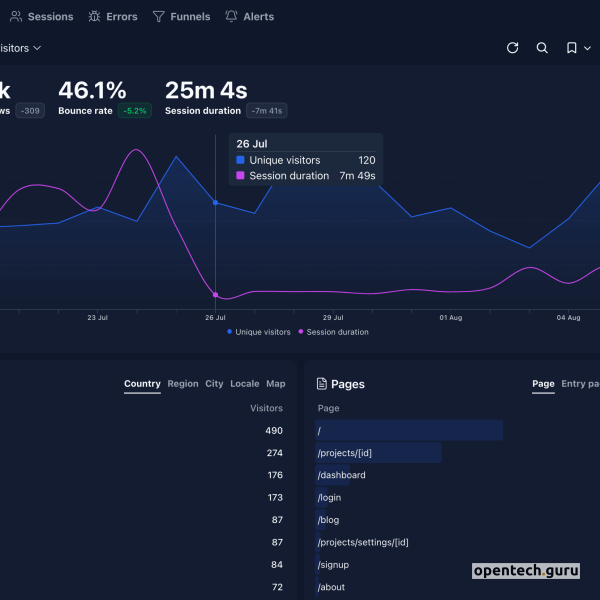Click the 26 Jul data point on chart
The height and width of the screenshot is (600, 600).
coord(215,202)
